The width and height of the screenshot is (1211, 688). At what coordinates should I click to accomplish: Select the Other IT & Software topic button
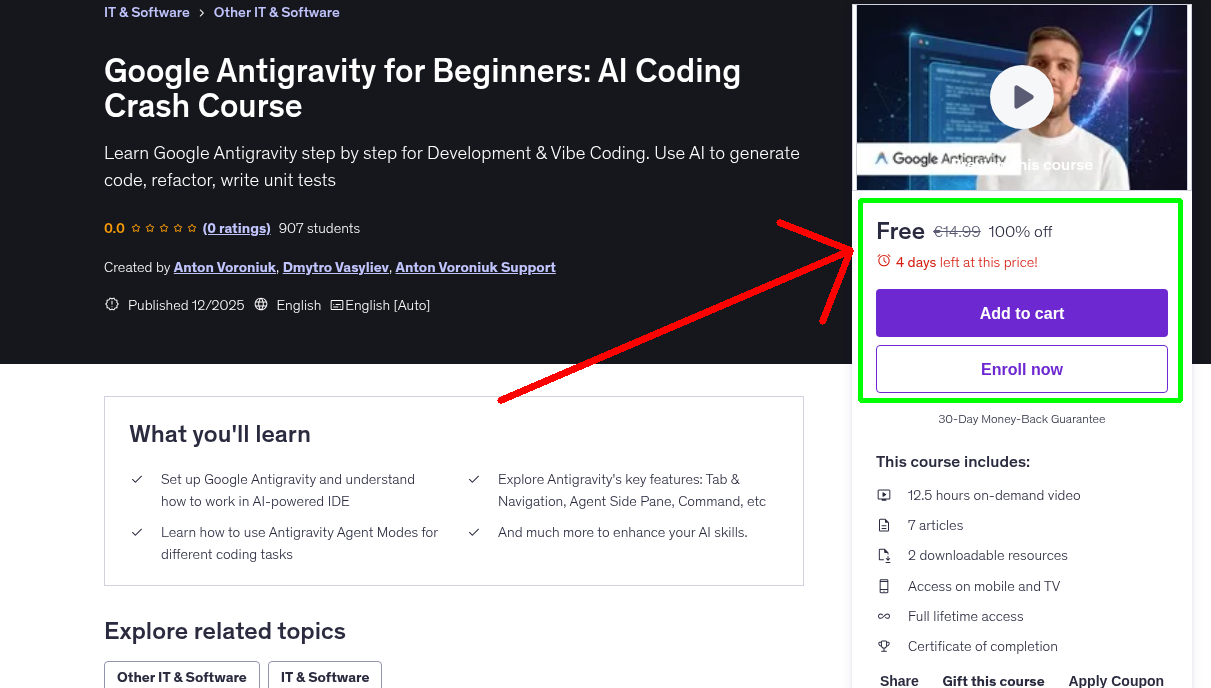(x=181, y=677)
